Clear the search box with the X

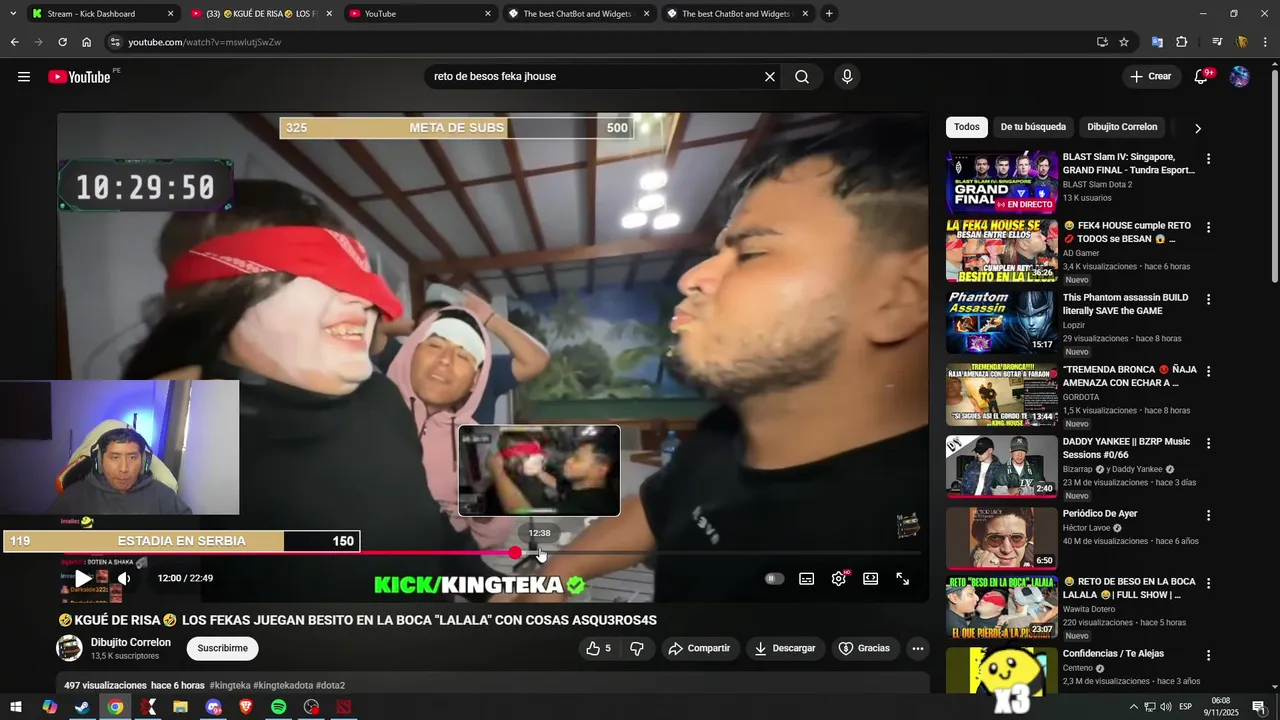770,77
